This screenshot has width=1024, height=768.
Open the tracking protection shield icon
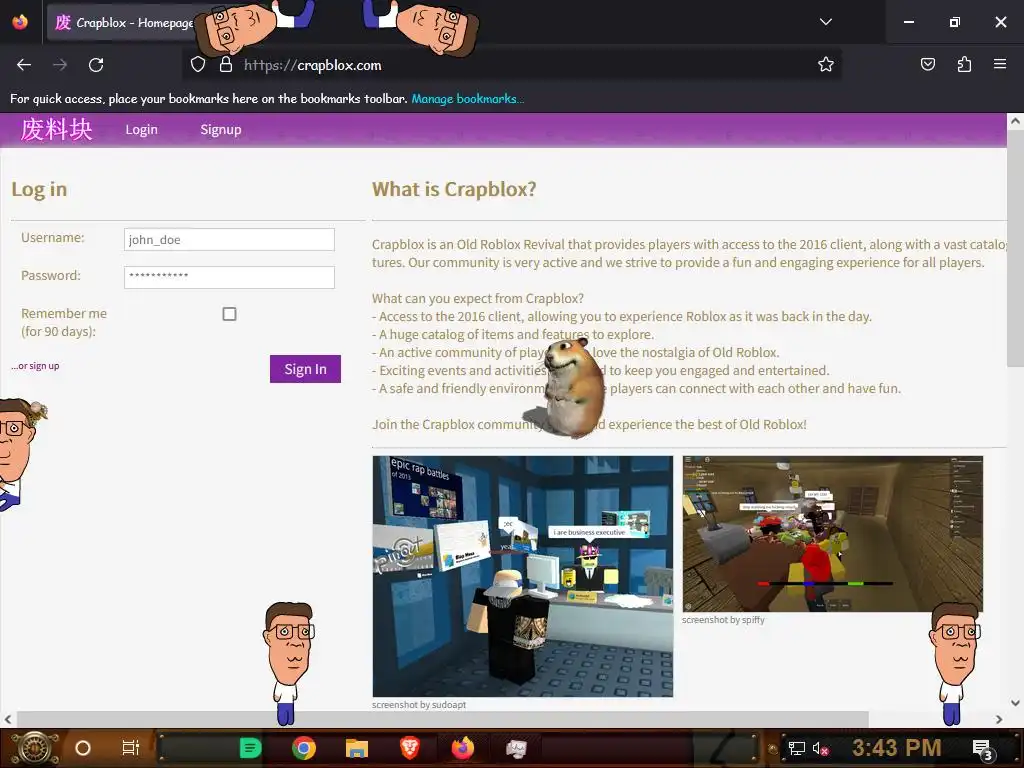(198, 65)
